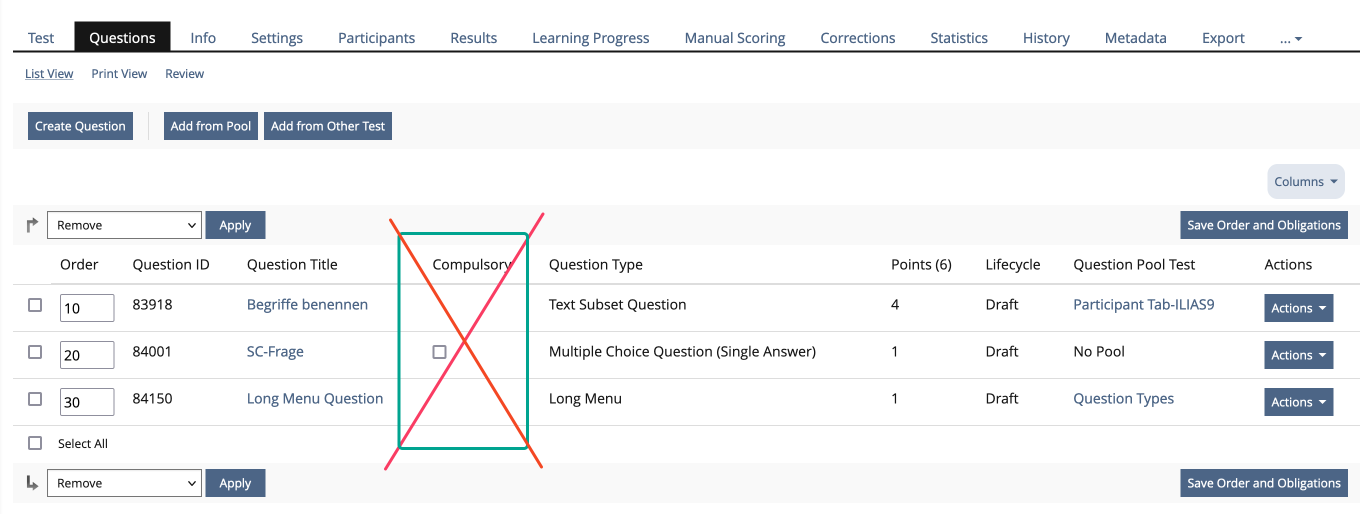Switch to Print View sub-tab
This screenshot has height=514, width=1370.
click(119, 74)
